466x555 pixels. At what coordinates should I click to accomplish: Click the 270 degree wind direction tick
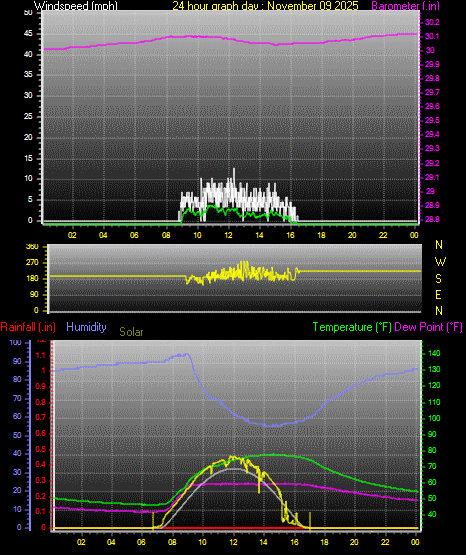tap(32, 263)
